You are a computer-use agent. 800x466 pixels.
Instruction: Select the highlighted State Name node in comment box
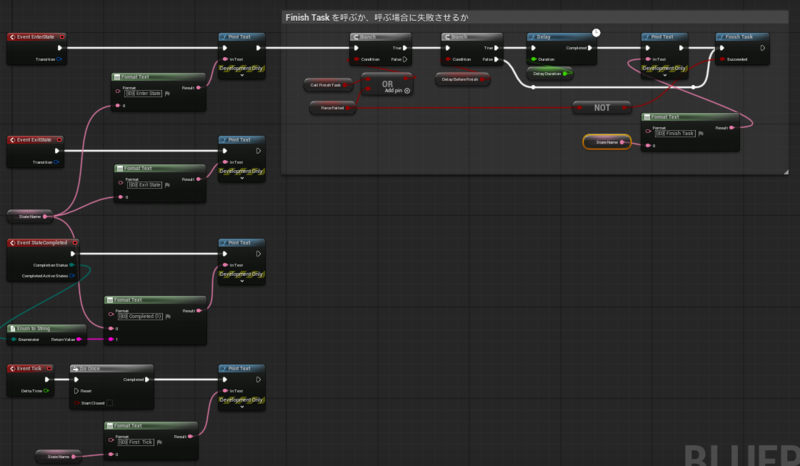pos(607,142)
